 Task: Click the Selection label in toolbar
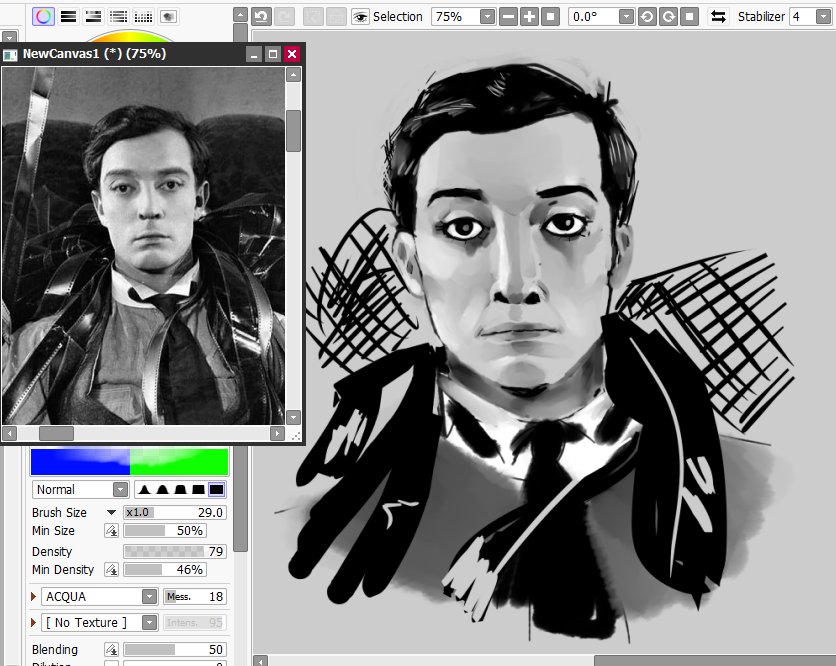coord(398,17)
